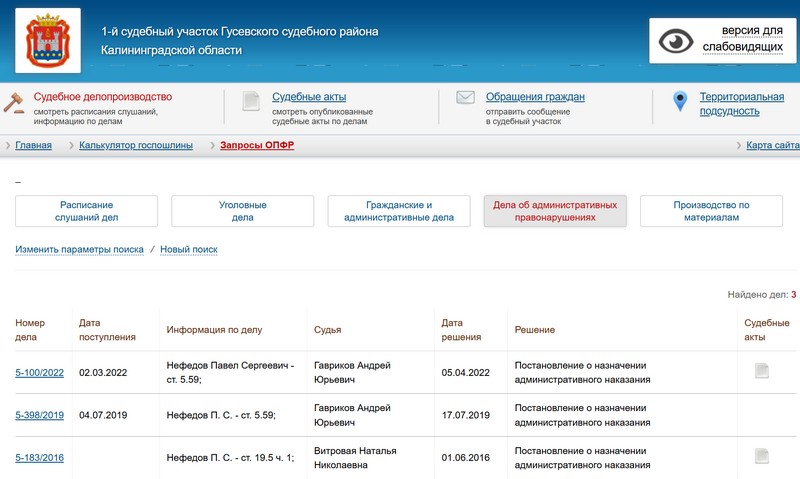800x479 pixels.
Task: Click the gavel icon near Судебное делопроизводство
Action: (14, 103)
